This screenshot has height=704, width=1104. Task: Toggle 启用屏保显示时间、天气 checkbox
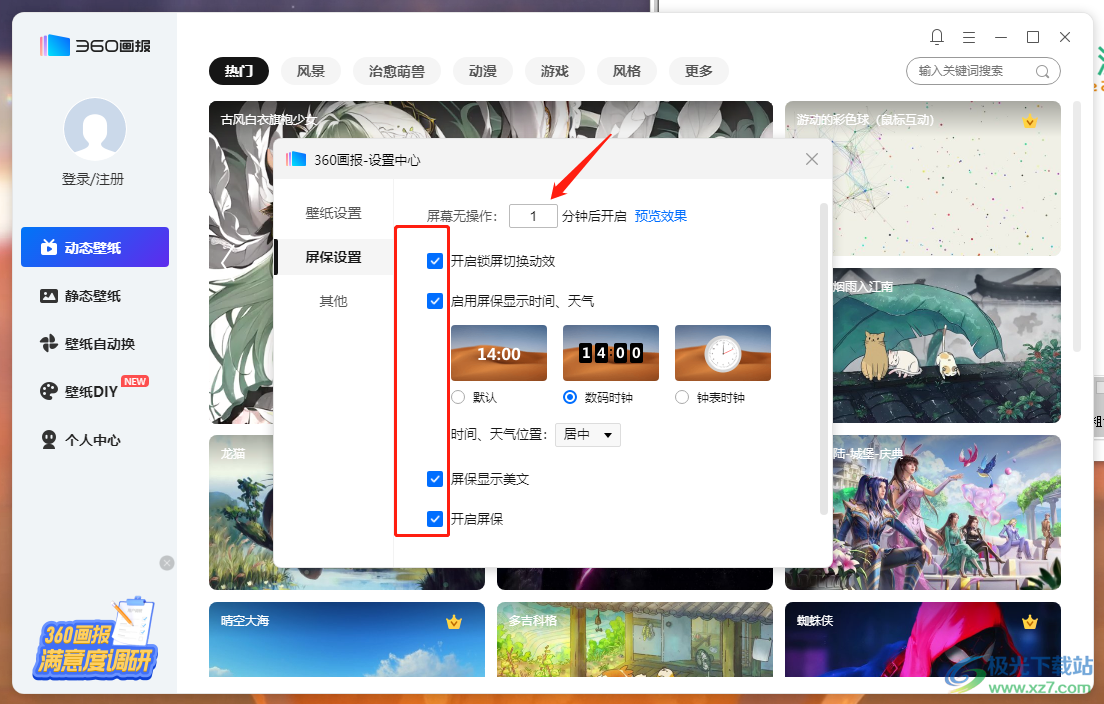pyautogui.click(x=434, y=301)
